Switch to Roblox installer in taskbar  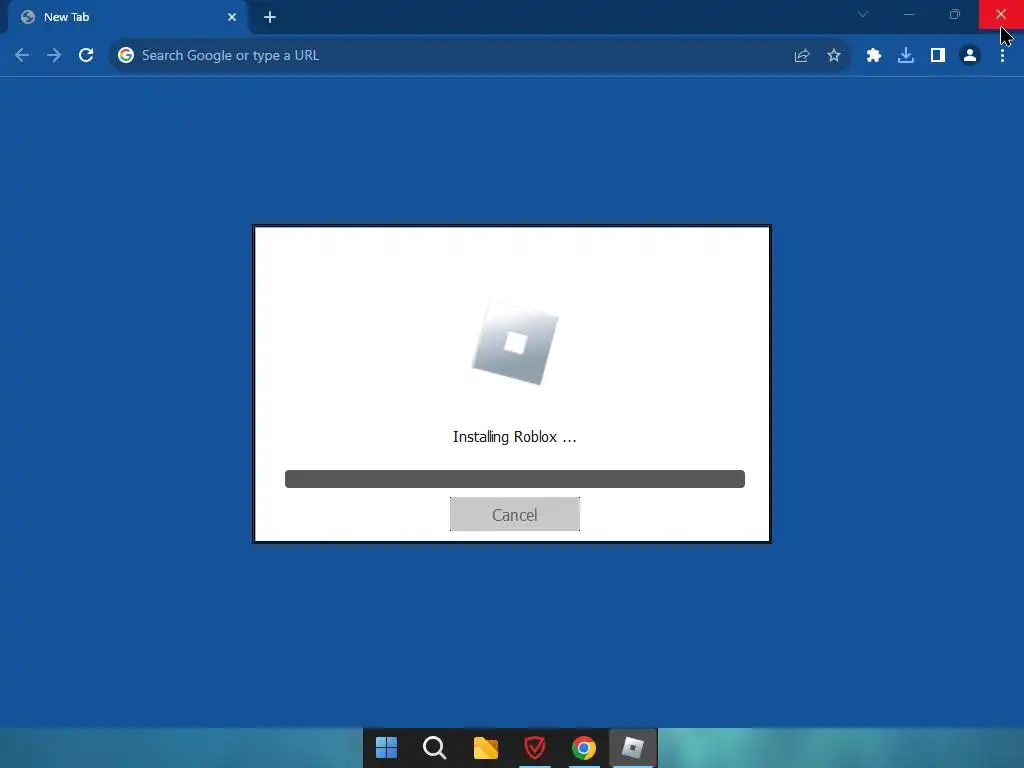(x=633, y=748)
